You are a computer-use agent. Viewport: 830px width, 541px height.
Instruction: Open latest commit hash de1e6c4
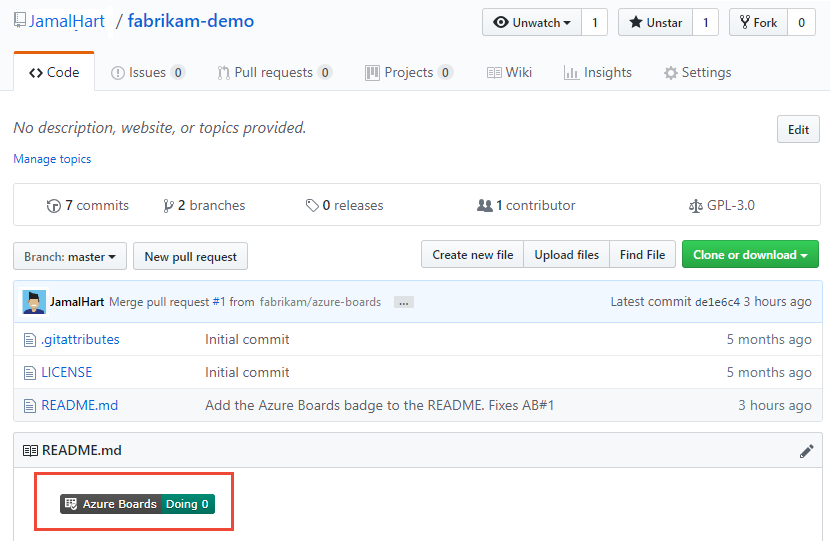click(717, 302)
